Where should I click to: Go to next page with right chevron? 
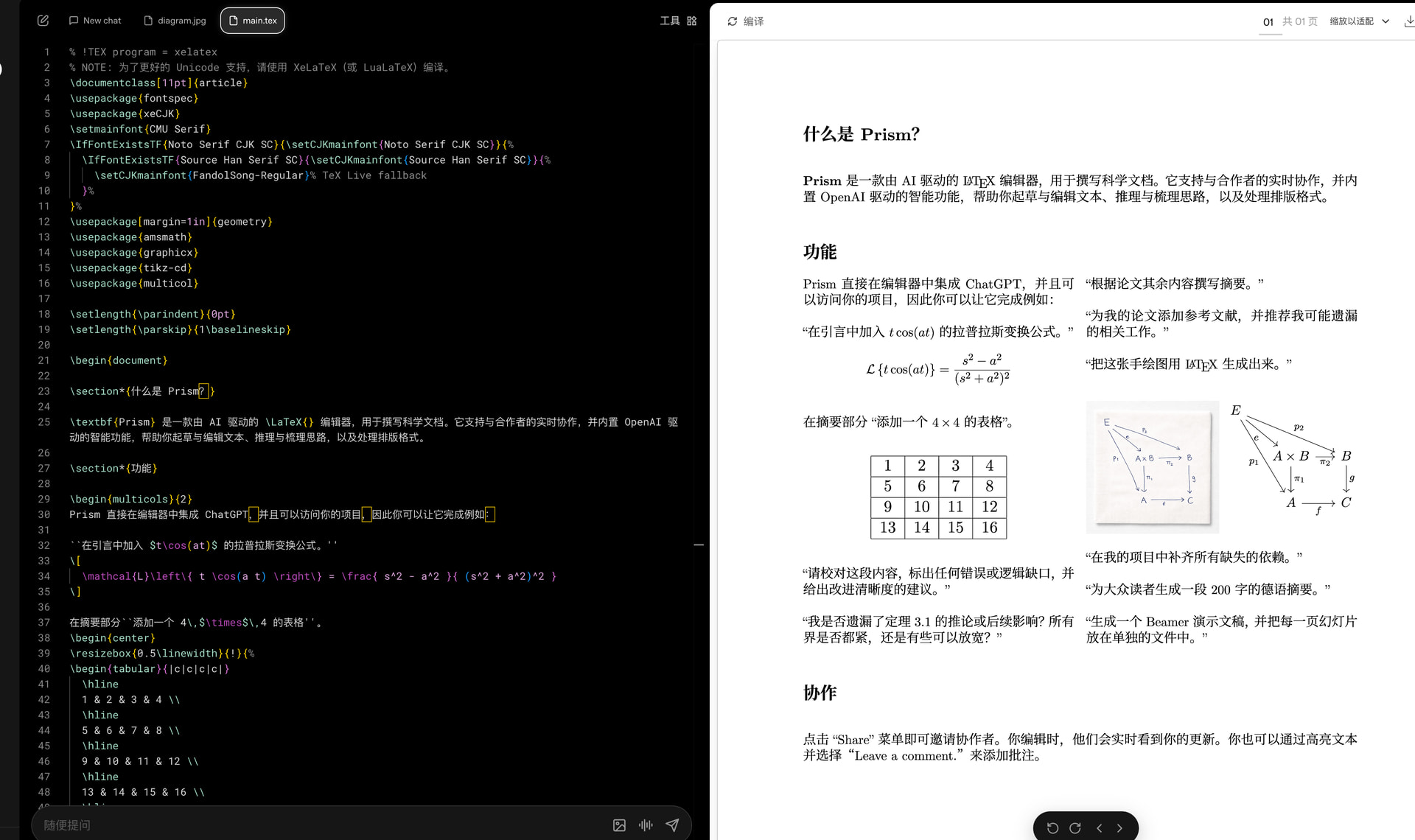click(x=1119, y=828)
